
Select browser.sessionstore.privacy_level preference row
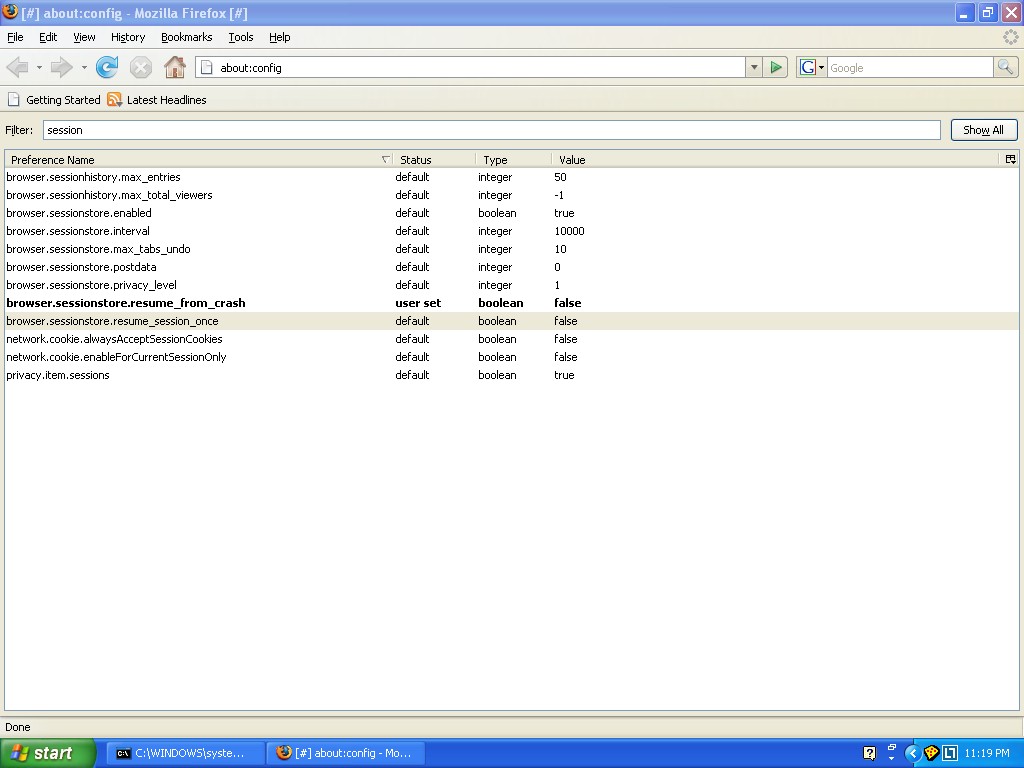click(512, 285)
